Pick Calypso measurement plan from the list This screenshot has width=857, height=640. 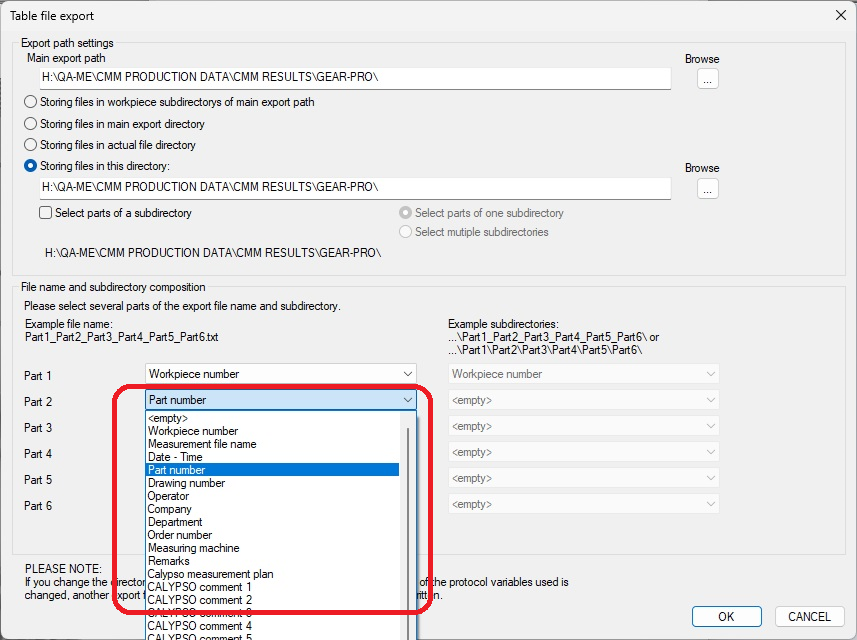pyautogui.click(x=210, y=574)
